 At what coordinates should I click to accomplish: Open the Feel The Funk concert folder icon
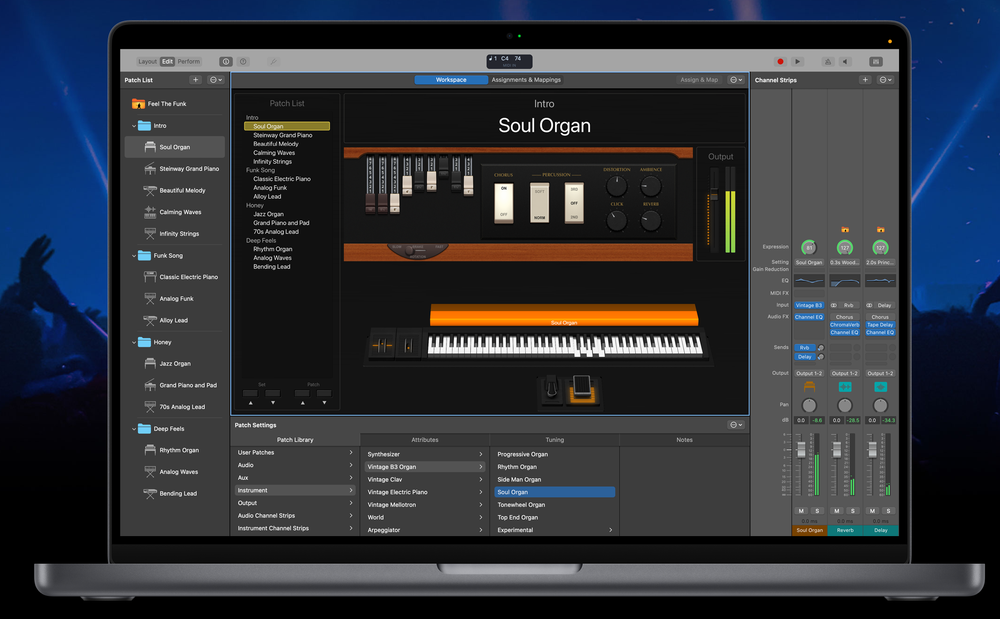point(138,103)
